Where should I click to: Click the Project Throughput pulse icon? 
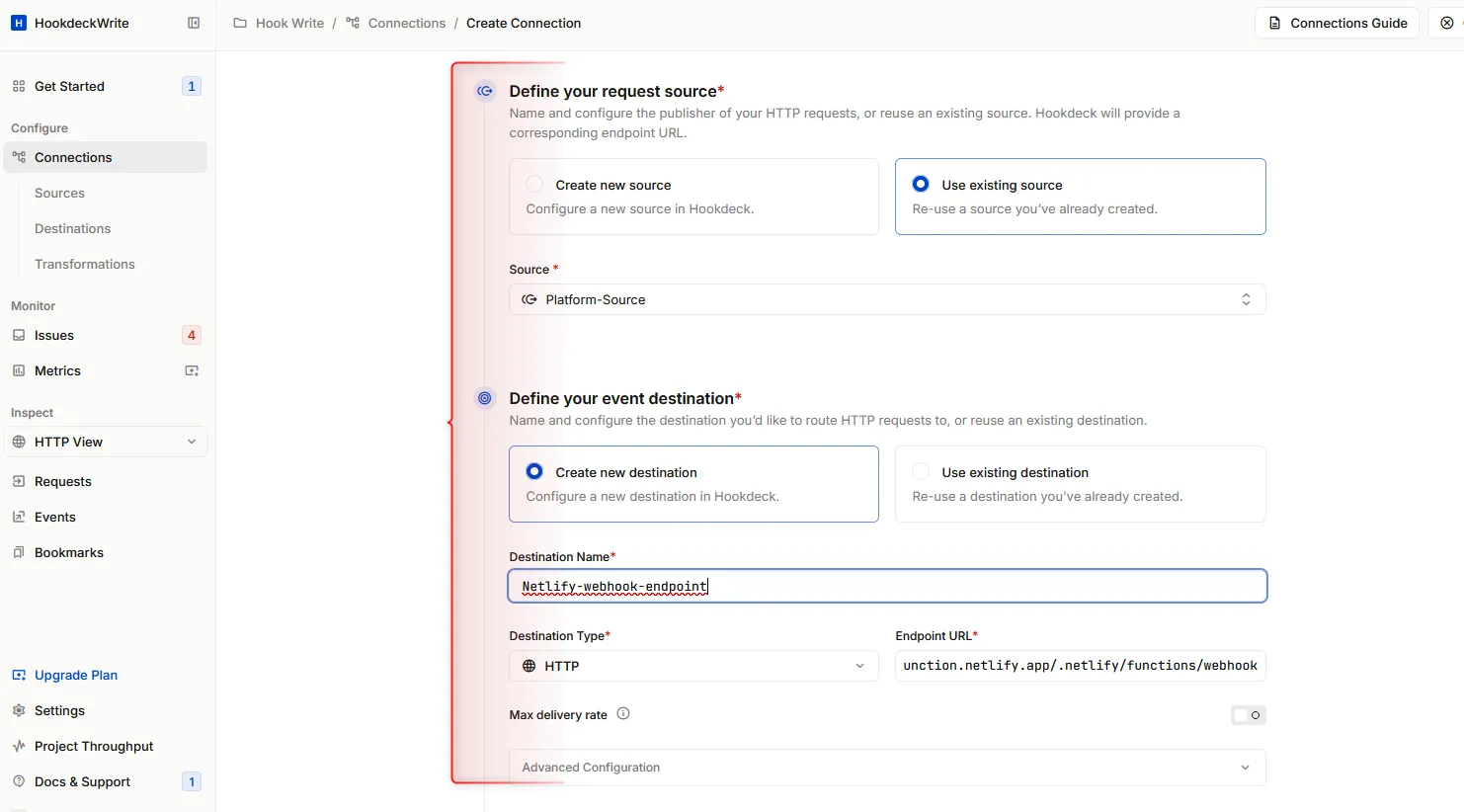19,746
